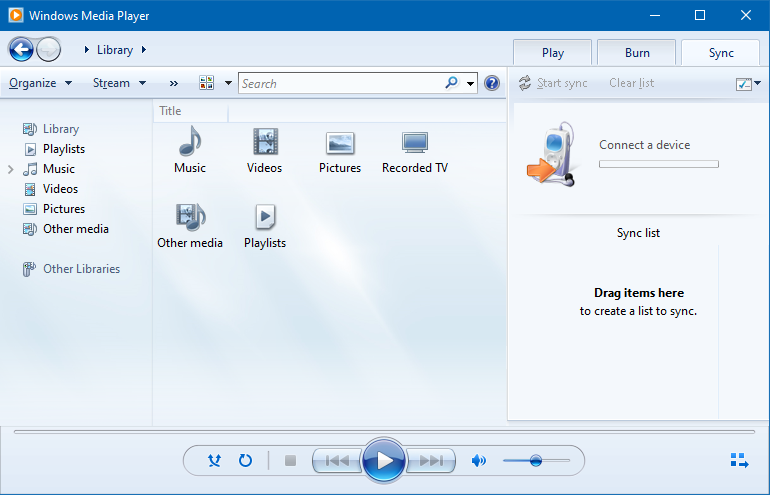Turn shuffle on
The image size is (770, 495).
[214, 461]
